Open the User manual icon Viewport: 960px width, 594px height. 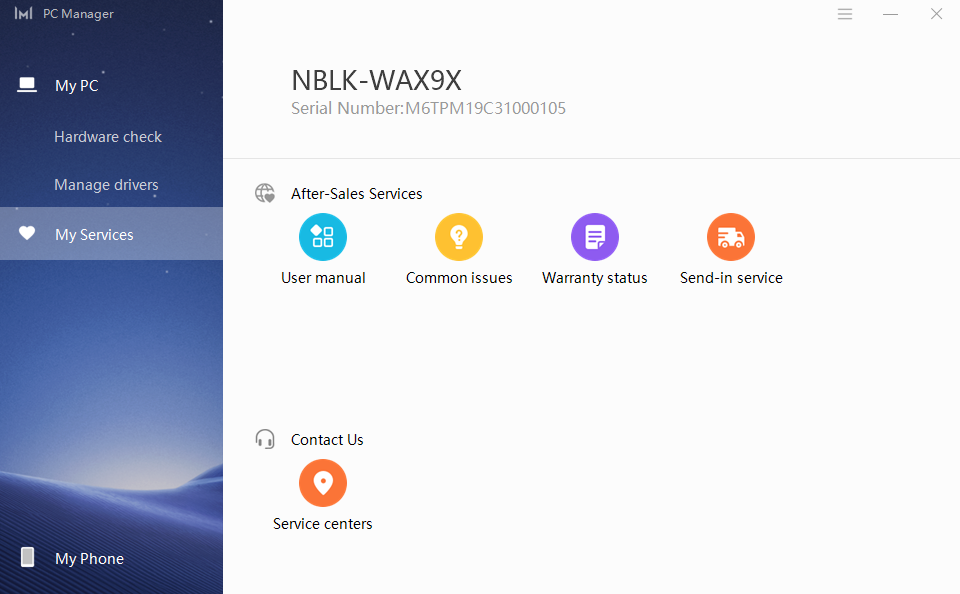[x=323, y=237]
